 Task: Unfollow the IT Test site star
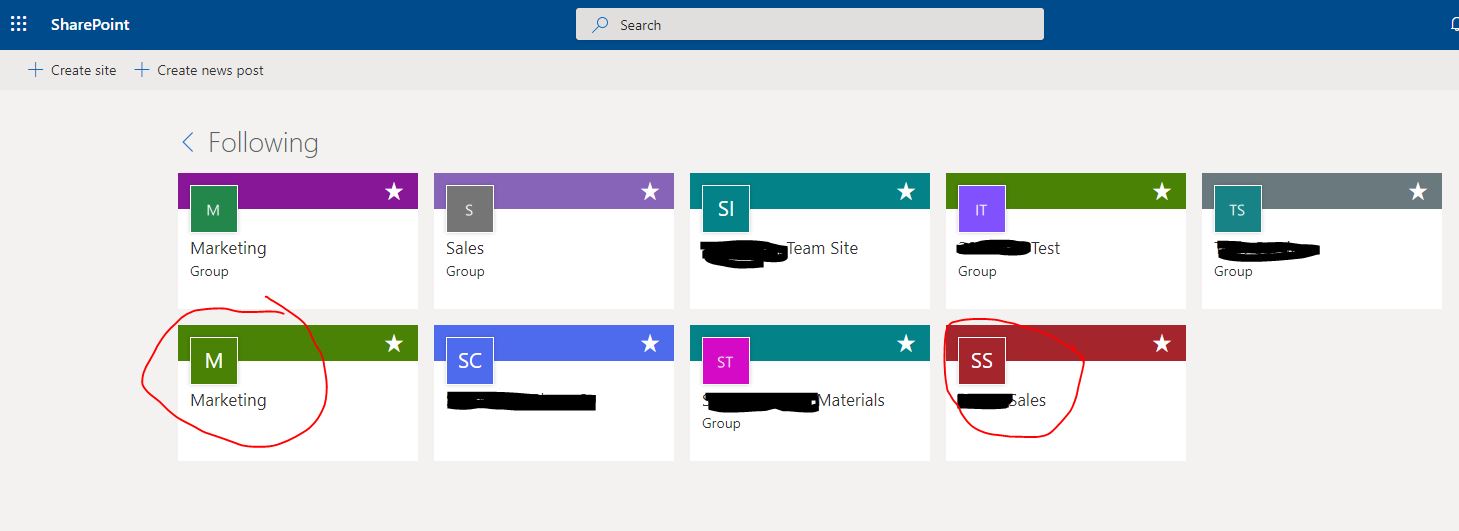pos(1162,191)
